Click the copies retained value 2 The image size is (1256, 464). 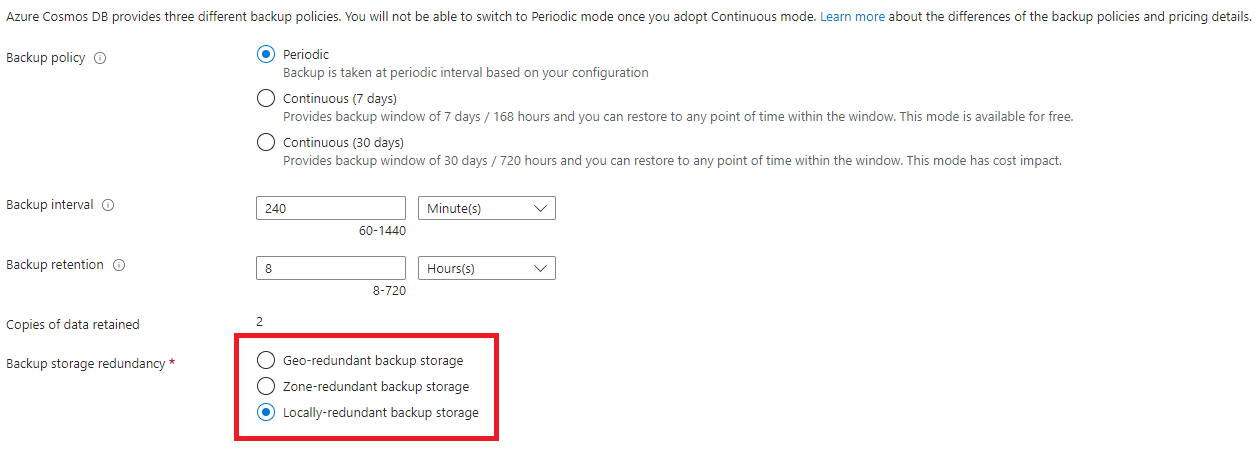pos(260,321)
